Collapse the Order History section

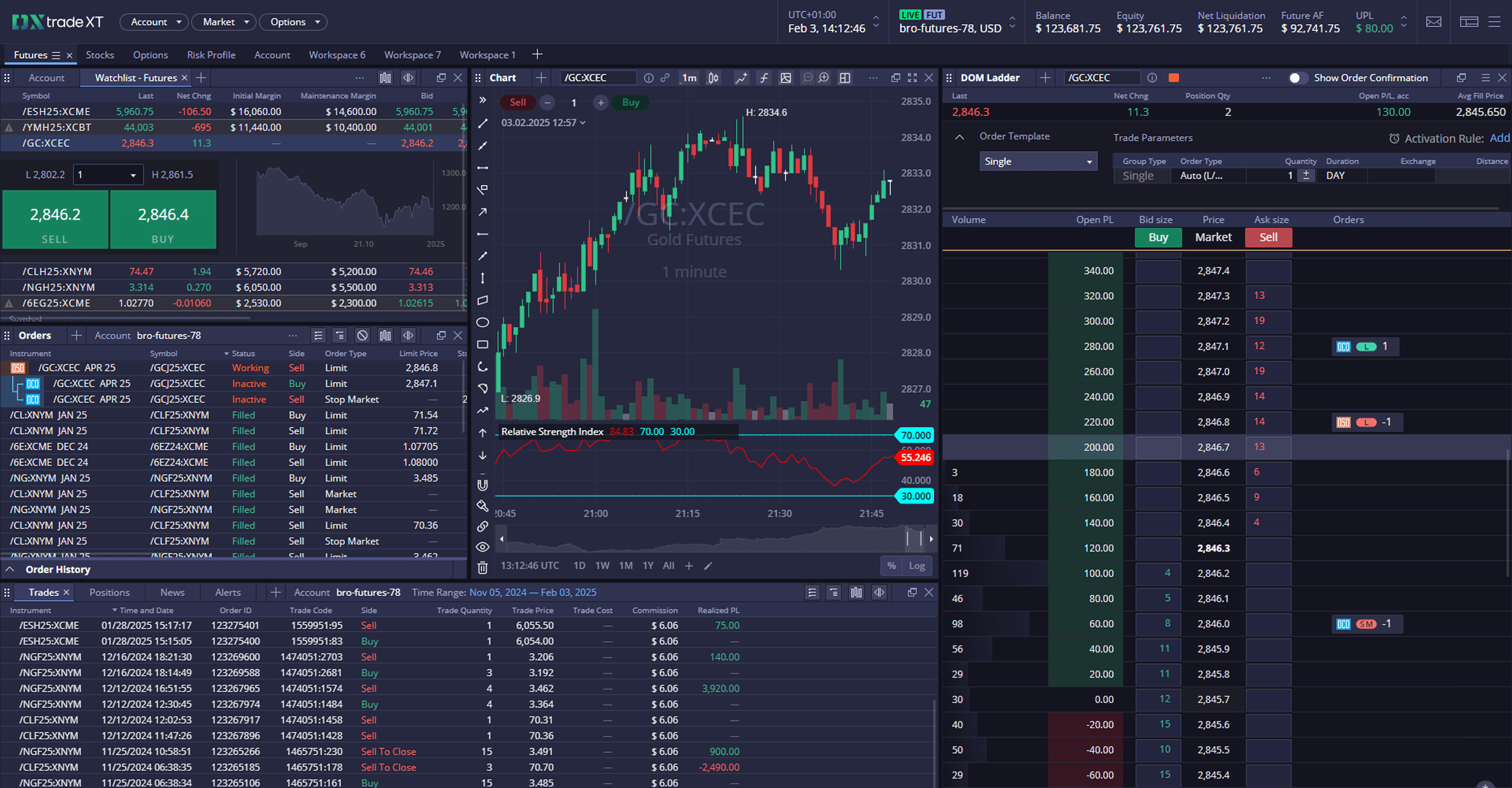10,569
